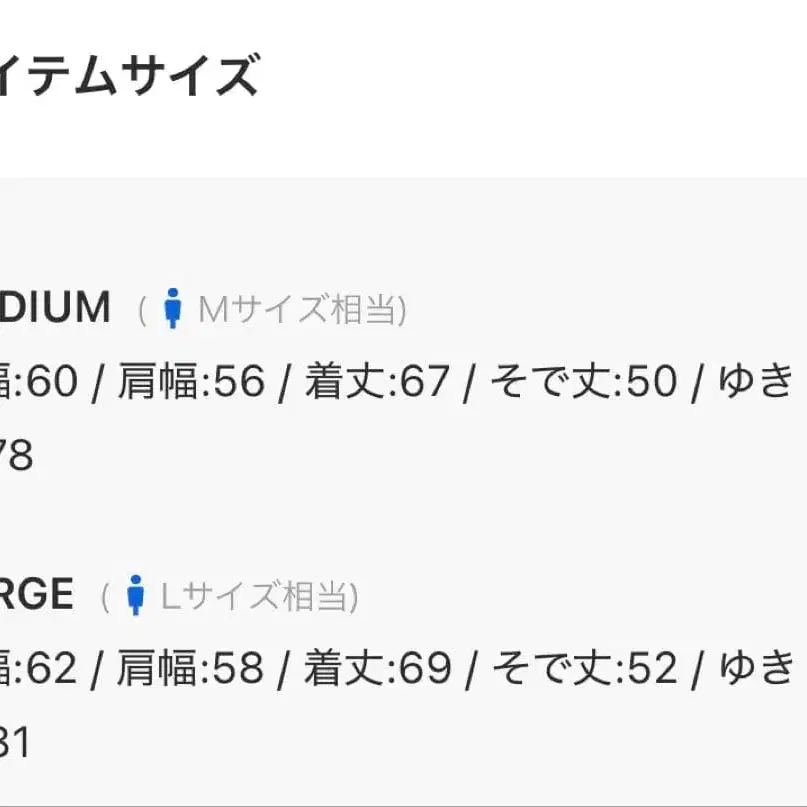The width and height of the screenshot is (807, 807).
Task: Click the blue person icon beside Mサイズ相当
Action: (173, 308)
